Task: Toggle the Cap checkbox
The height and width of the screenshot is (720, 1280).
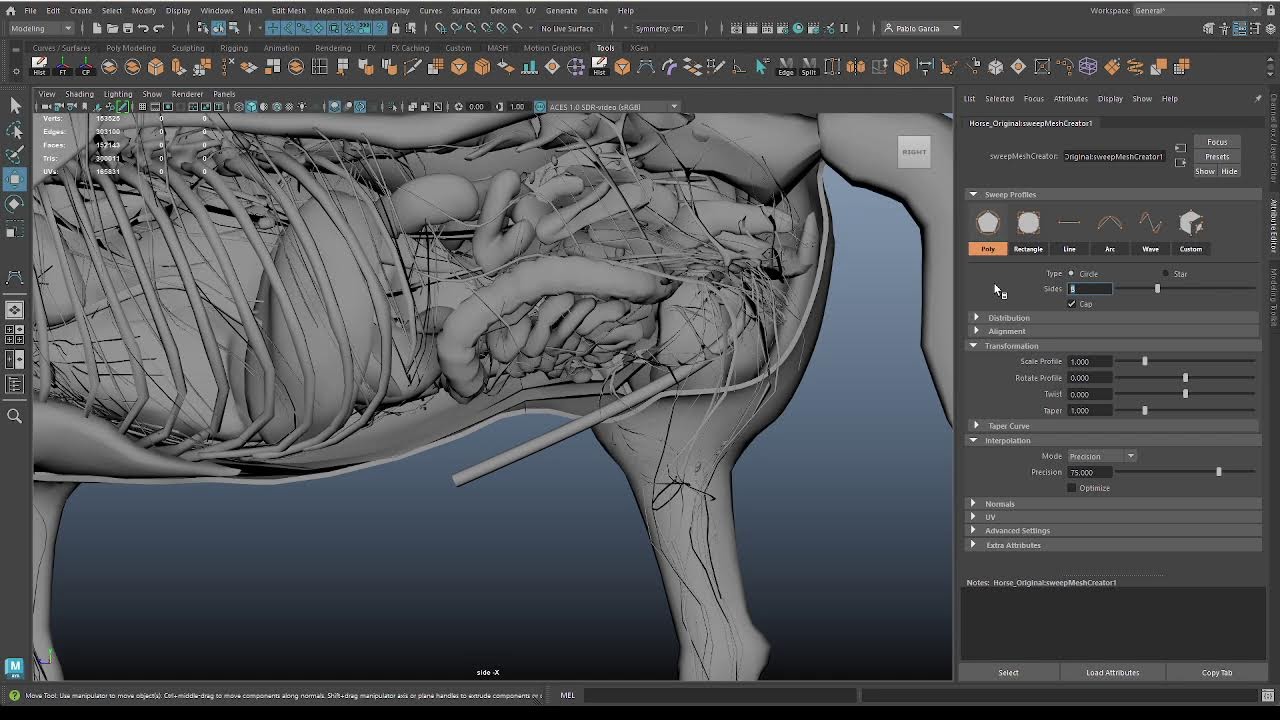Action: (x=1071, y=304)
